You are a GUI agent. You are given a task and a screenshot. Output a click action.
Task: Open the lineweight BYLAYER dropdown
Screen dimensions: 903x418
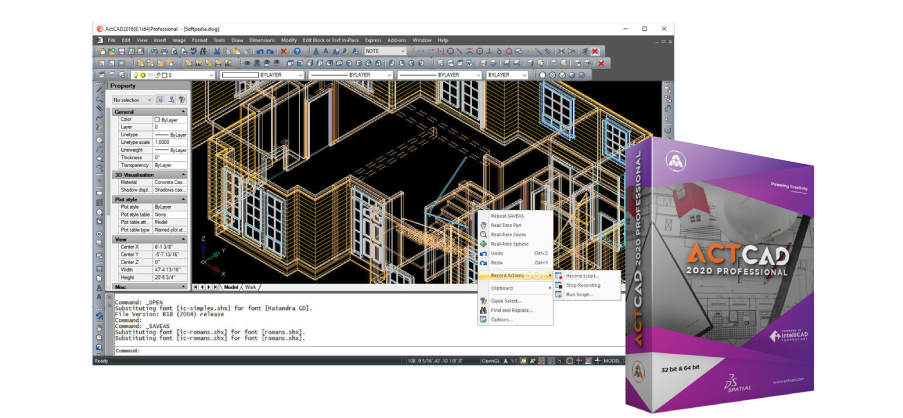click(x=439, y=75)
